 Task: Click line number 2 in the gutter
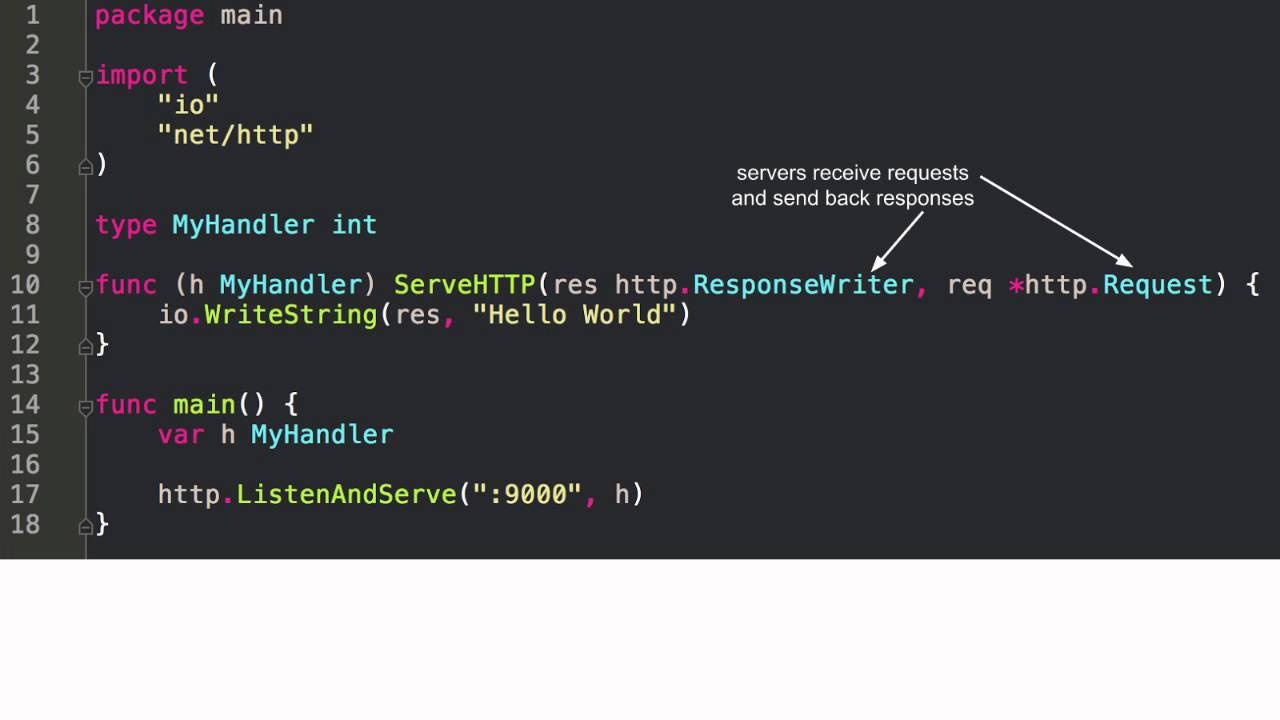[x=32, y=45]
